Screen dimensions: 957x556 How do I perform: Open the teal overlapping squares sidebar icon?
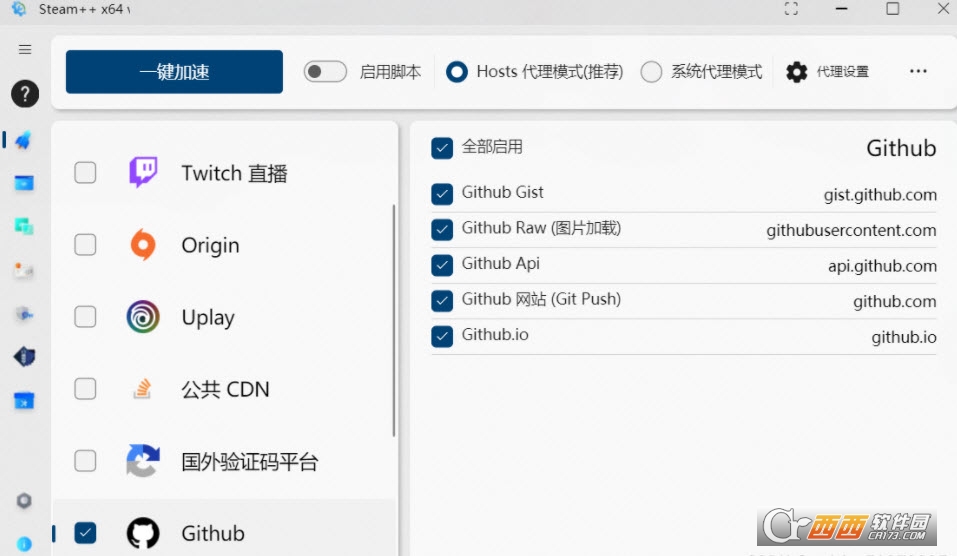[24, 226]
